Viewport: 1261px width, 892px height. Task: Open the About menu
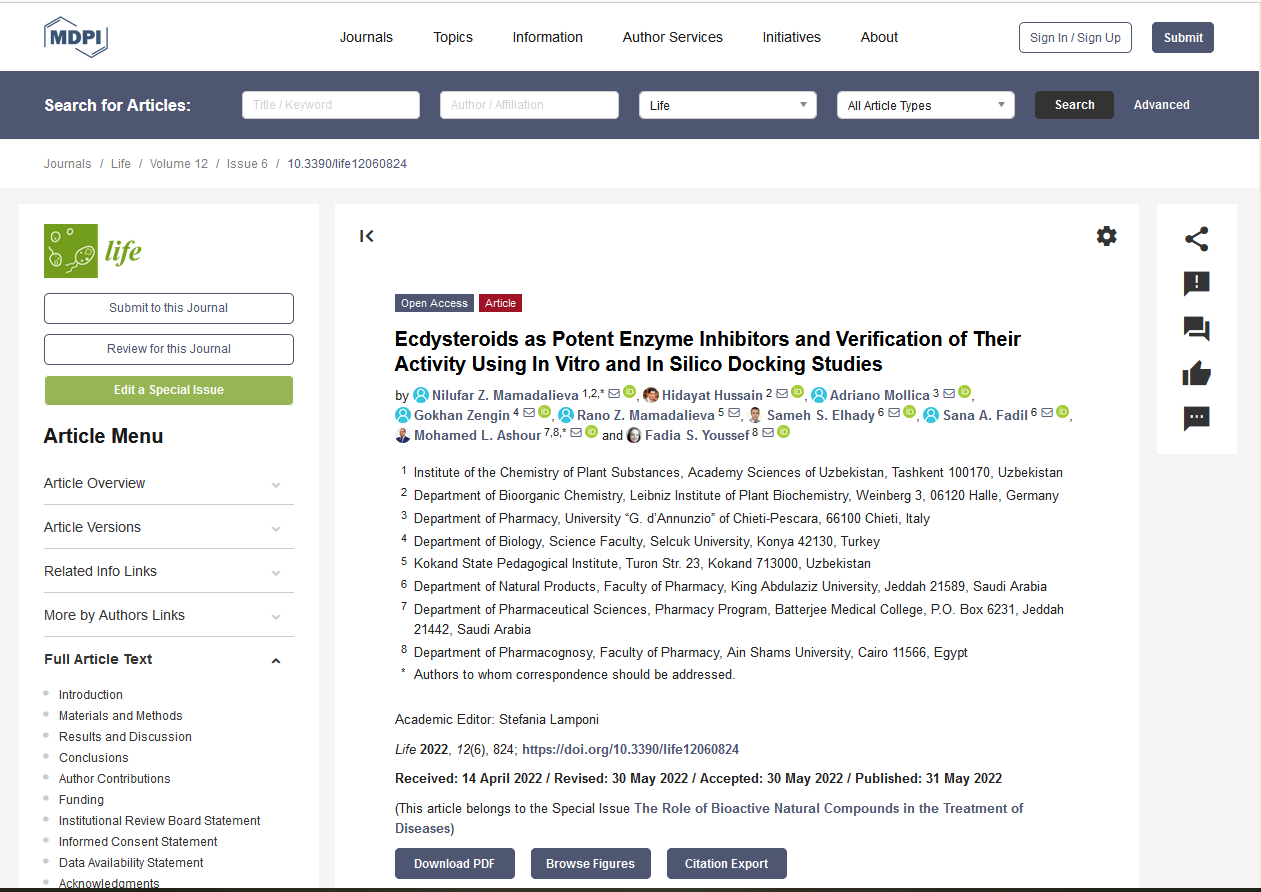[x=879, y=37]
